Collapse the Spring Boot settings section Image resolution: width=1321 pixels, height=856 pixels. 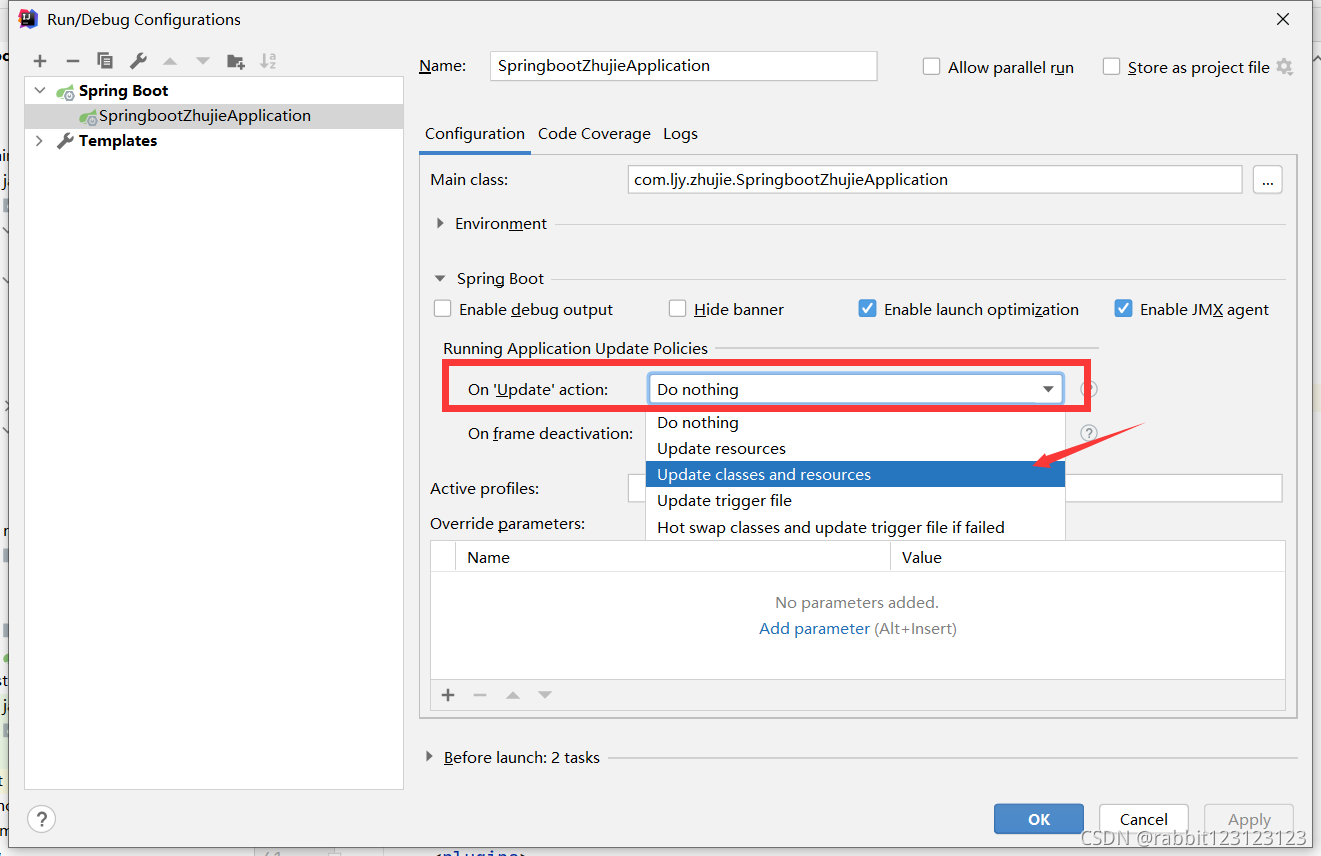440,279
